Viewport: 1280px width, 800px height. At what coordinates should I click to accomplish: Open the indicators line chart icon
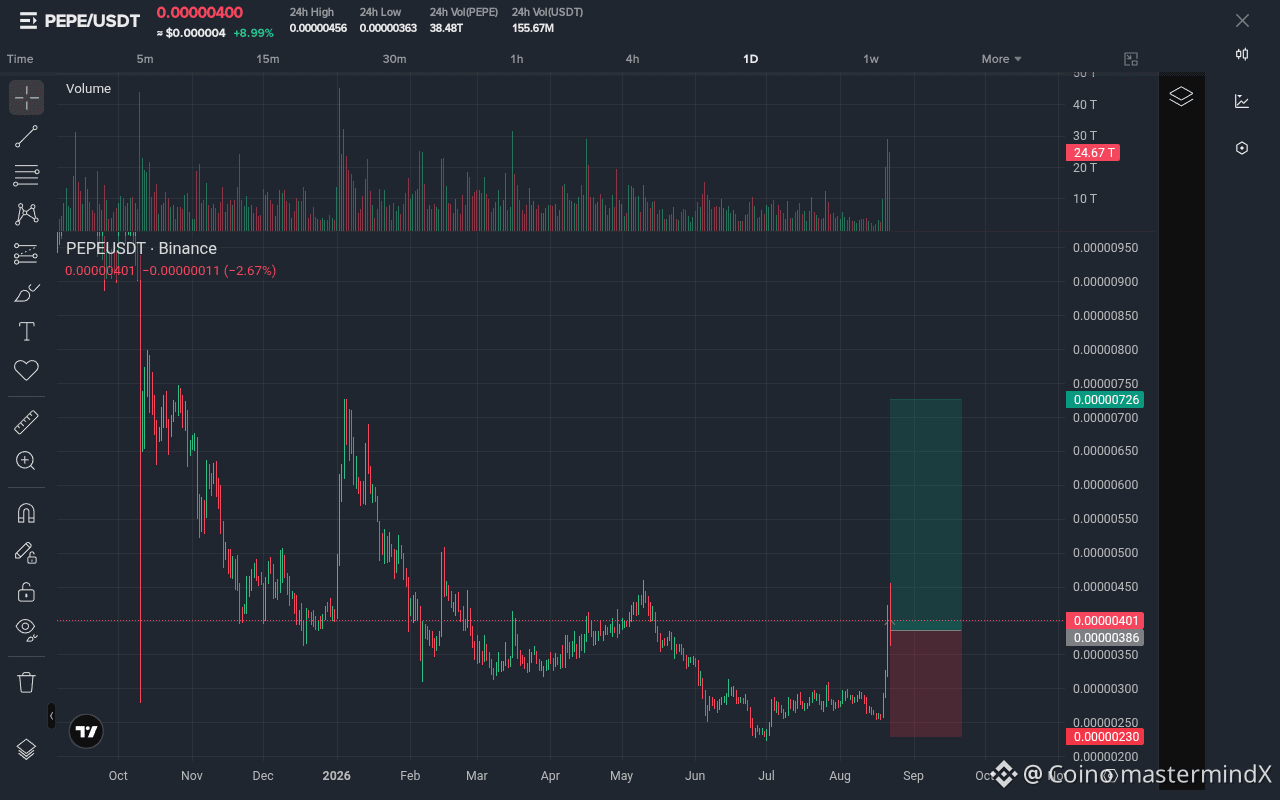click(1242, 101)
